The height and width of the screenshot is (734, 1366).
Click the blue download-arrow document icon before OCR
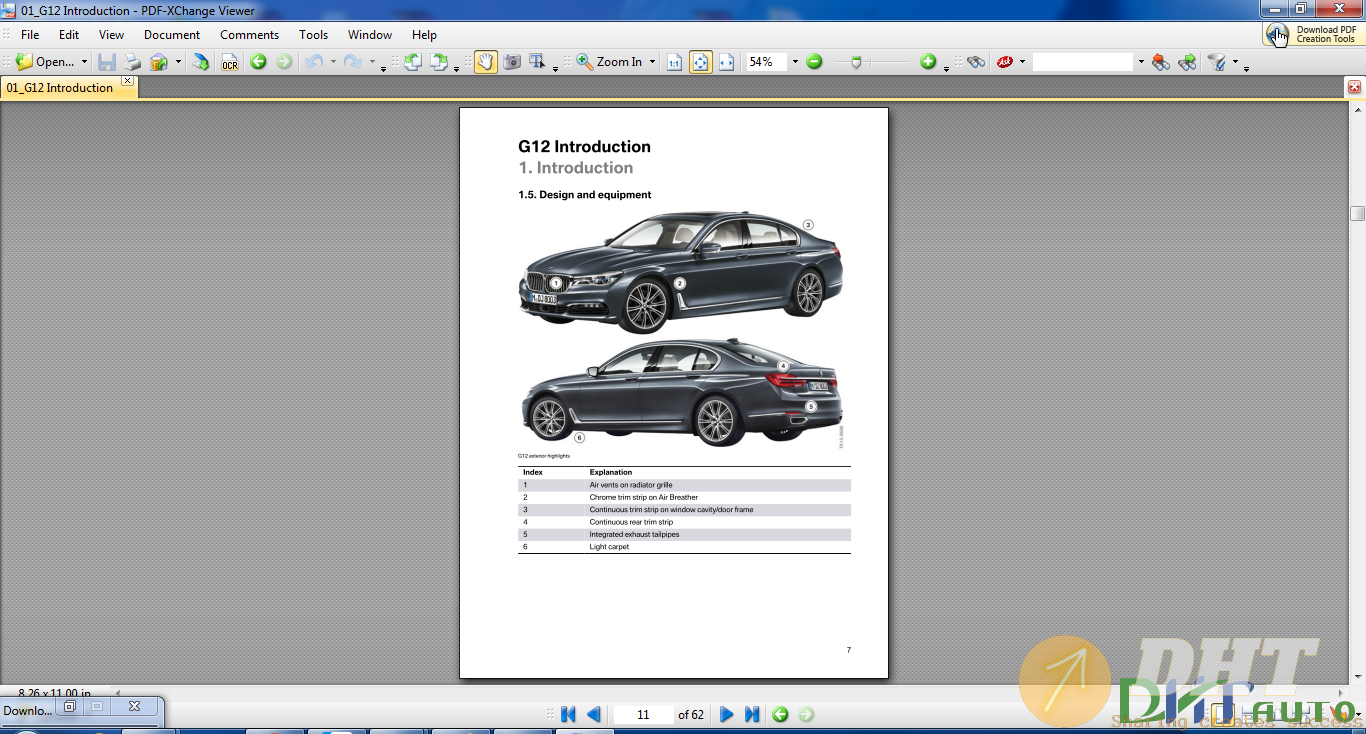click(x=201, y=62)
